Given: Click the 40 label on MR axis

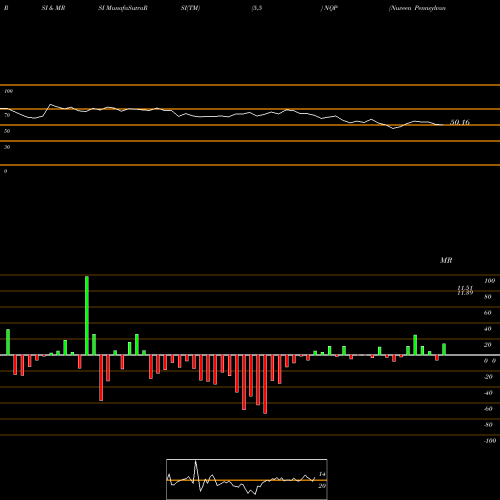Looking at the screenshot, I should point(488,329).
